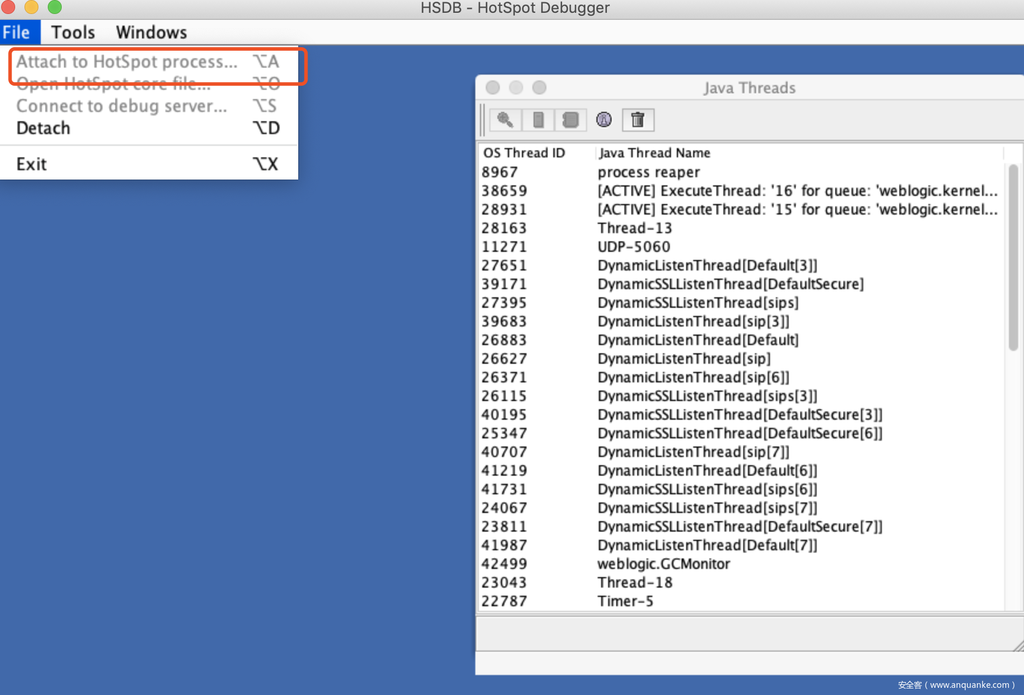Click the Find Crashes trash can icon
This screenshot has height=695, width=1024.
coord(638,120)
